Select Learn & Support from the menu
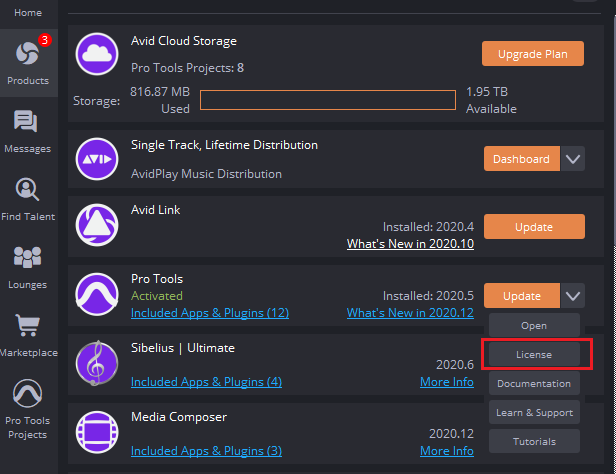This screenshot has width=616, height=474. [534, 412]
